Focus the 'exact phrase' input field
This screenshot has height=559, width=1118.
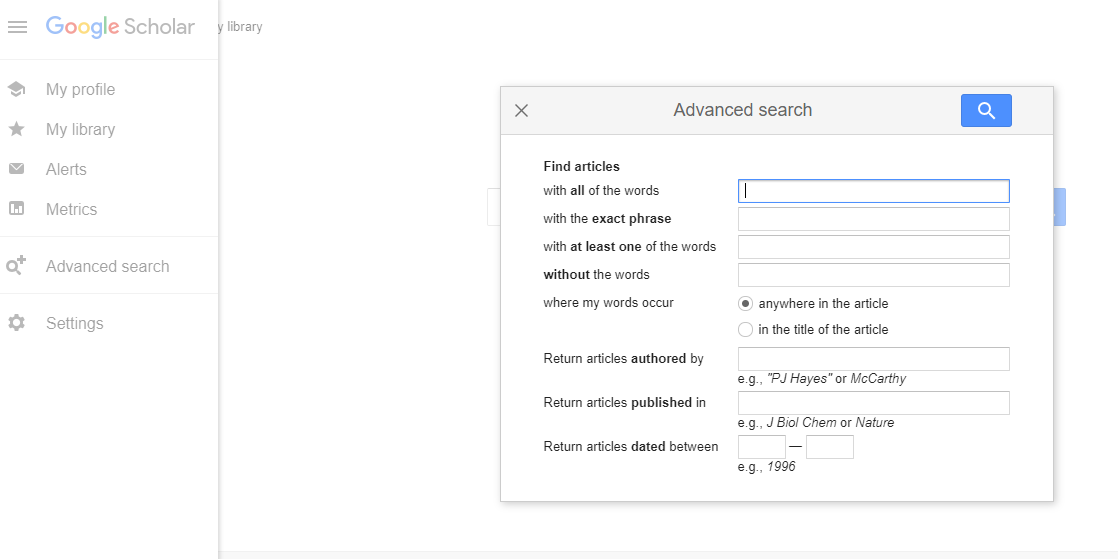tap(873, 219)
